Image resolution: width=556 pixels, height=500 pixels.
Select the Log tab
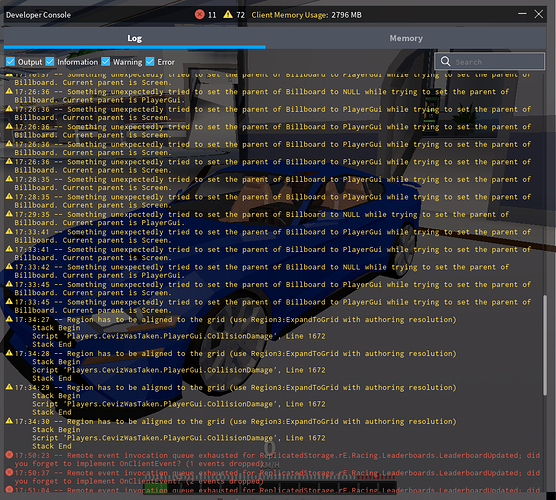coord(134,38)
